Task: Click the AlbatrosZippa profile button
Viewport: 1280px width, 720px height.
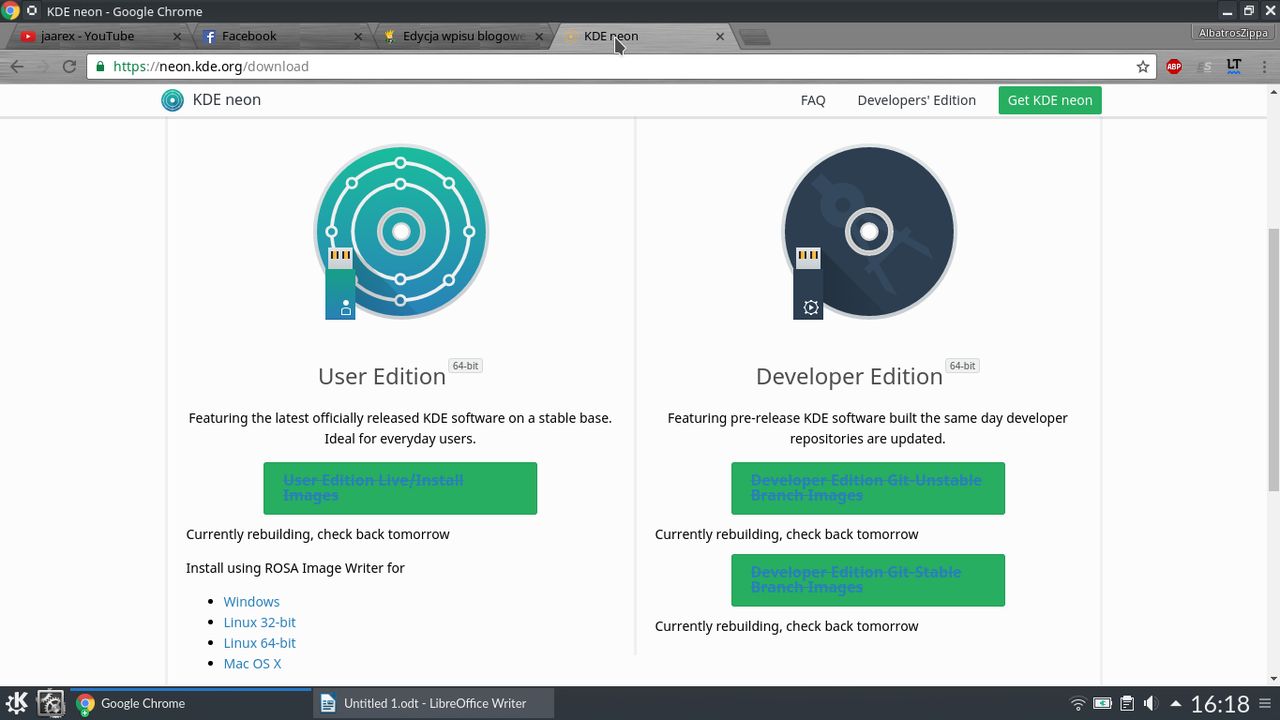Action: pos(1233,33)
